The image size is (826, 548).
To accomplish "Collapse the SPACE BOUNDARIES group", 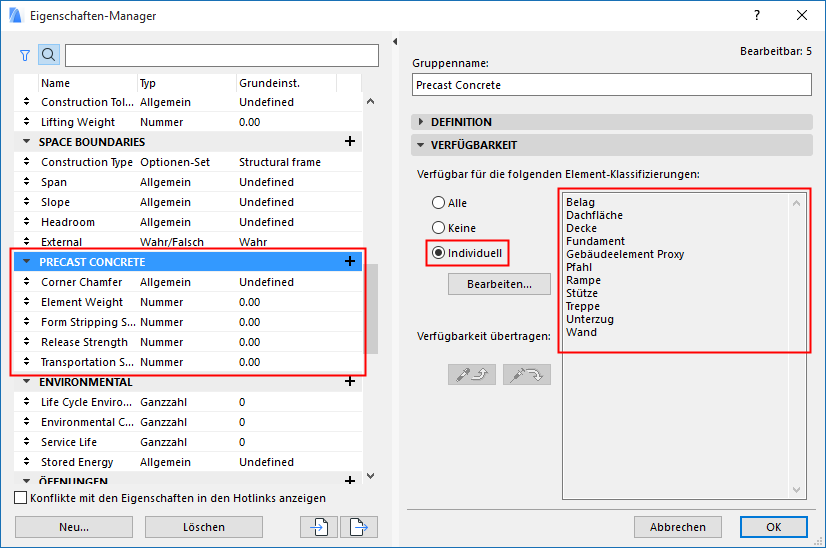I will pos(26,142).
